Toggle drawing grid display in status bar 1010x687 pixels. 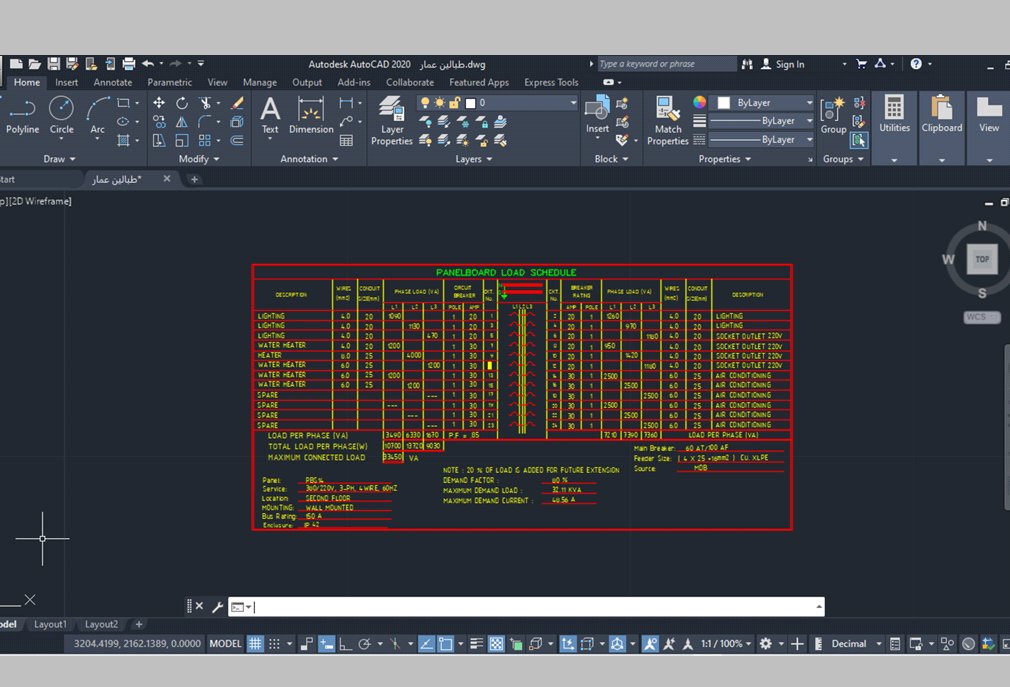(255, 644)
